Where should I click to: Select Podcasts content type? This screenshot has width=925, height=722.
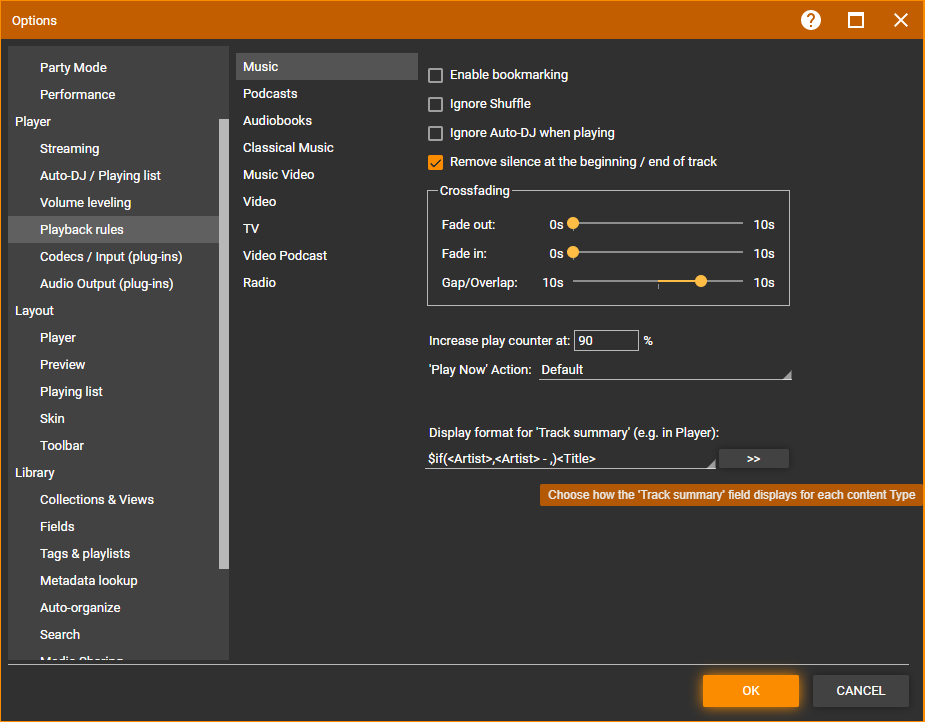(x=270, y=94)
